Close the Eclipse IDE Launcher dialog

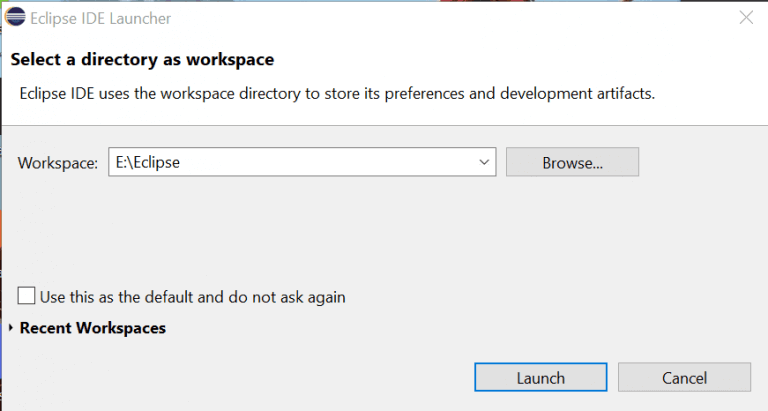click(745, 17)
